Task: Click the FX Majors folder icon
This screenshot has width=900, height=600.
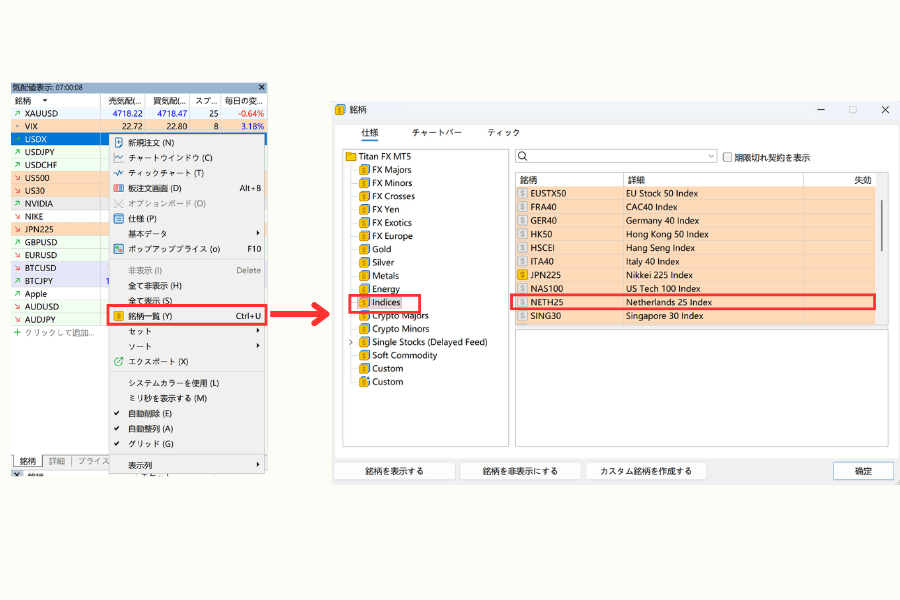Action: (x=363, y=170)
